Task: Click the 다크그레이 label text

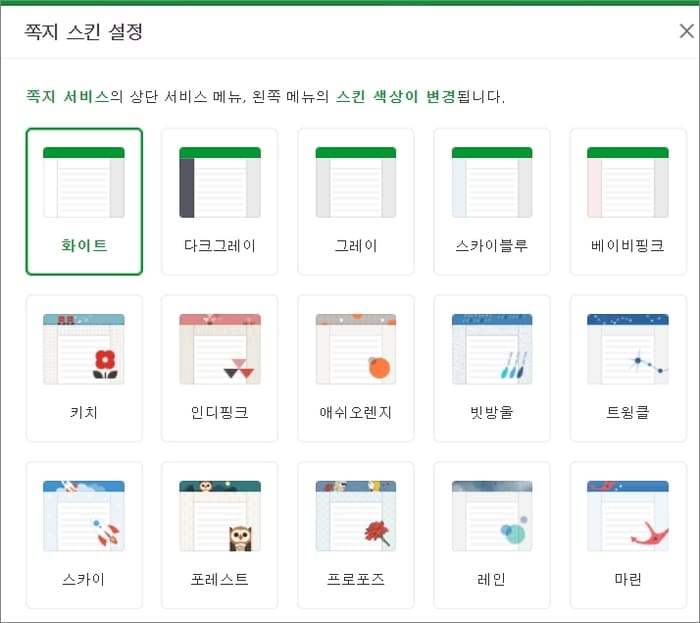Action: tap(220, 245)
